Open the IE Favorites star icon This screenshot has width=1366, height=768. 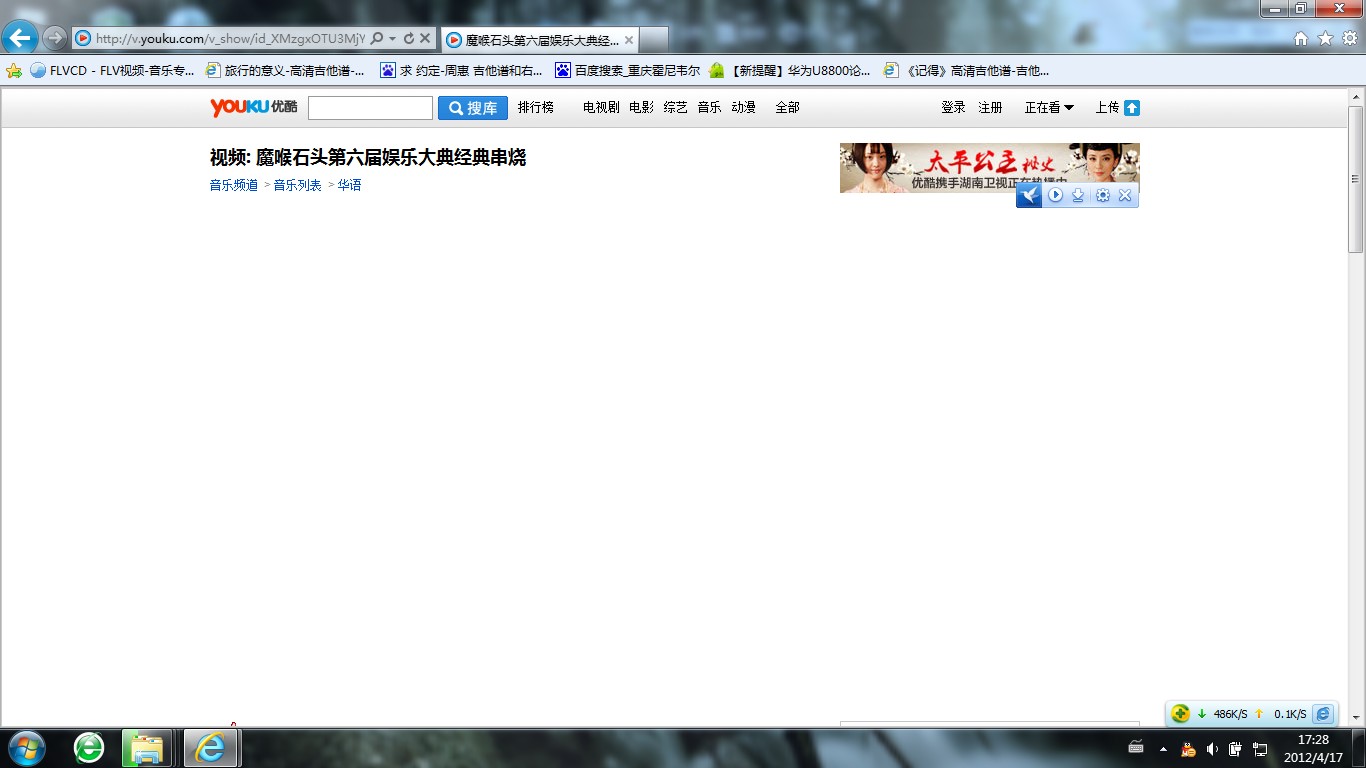tap(1325, 38)
